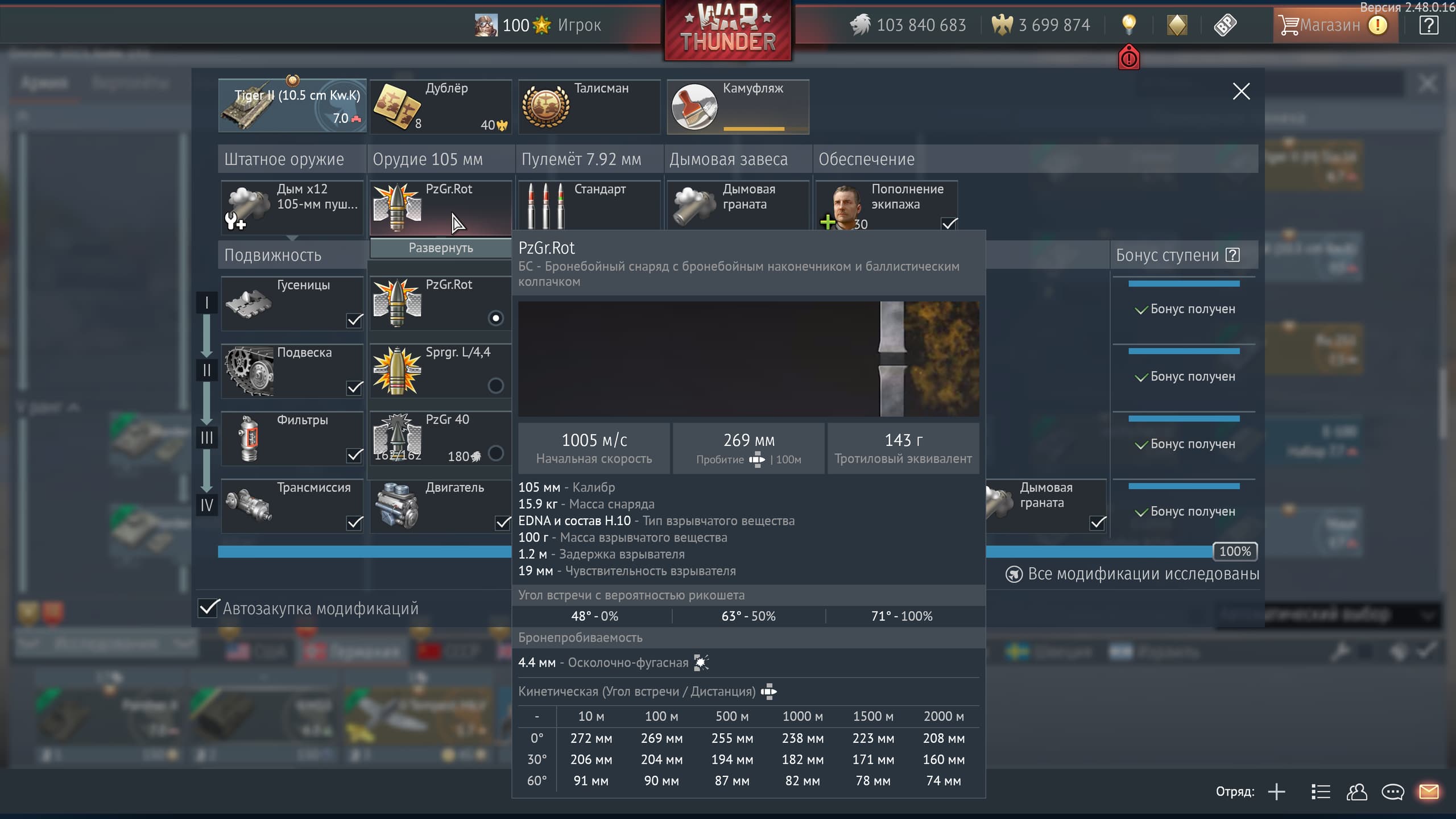This screenshot has width=1456, height=819.
Task: Open the contacts friends icon
Action: [1357, 792]
